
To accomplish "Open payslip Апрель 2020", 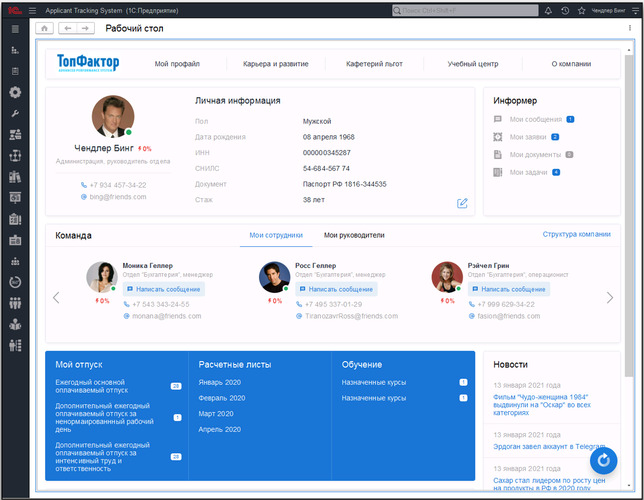I will tap(219, 429).
